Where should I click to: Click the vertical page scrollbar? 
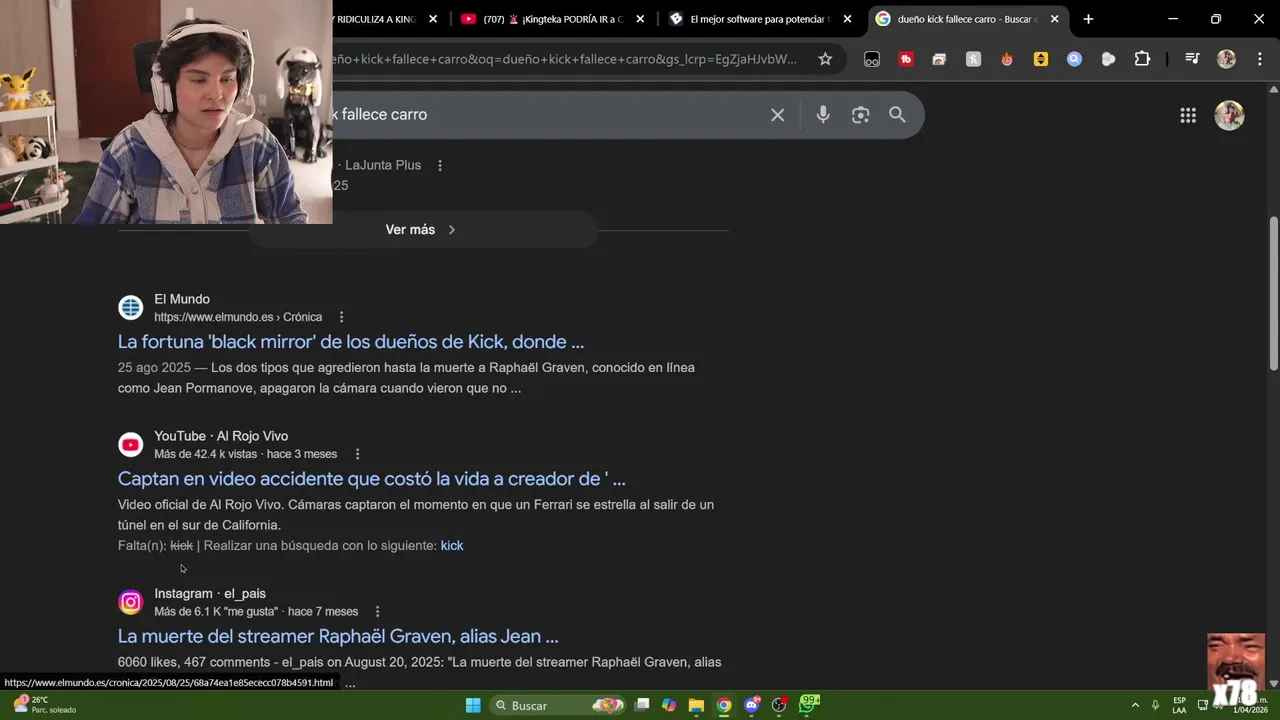(1274, 292)
